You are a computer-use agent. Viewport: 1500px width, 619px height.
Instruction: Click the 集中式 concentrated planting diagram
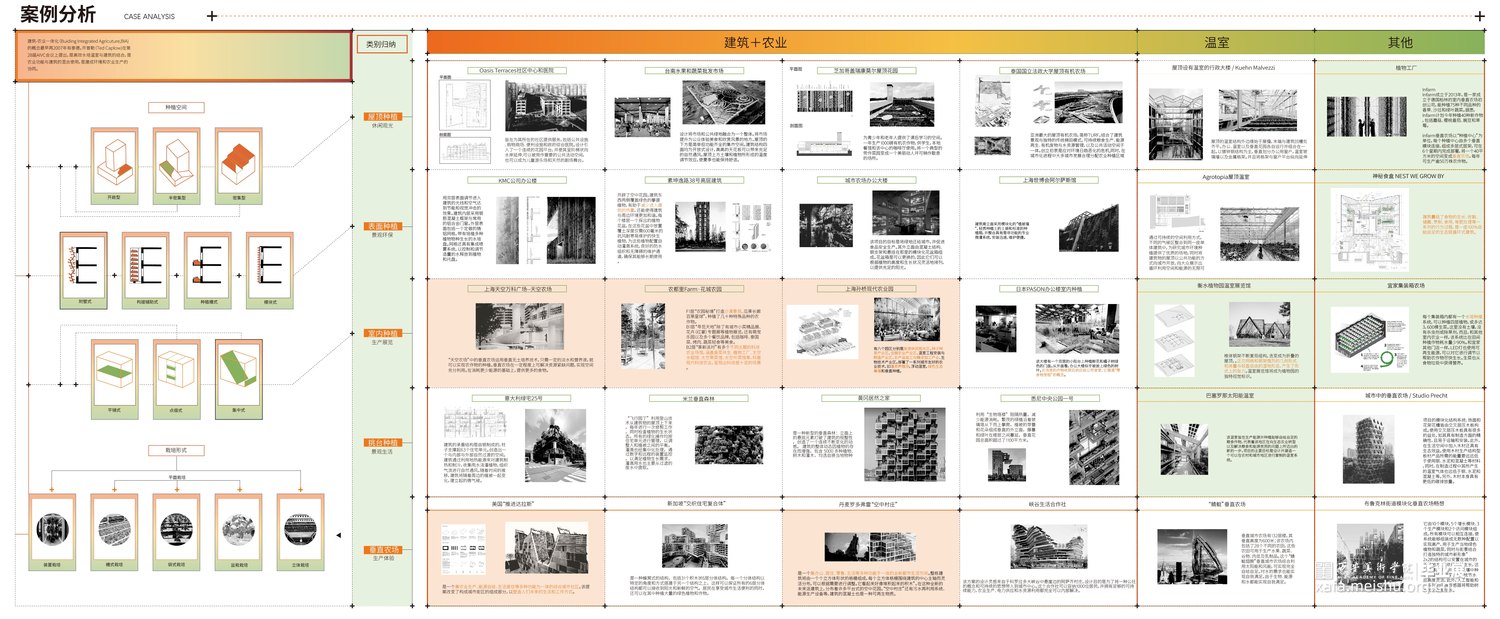[x=237, y=370]
